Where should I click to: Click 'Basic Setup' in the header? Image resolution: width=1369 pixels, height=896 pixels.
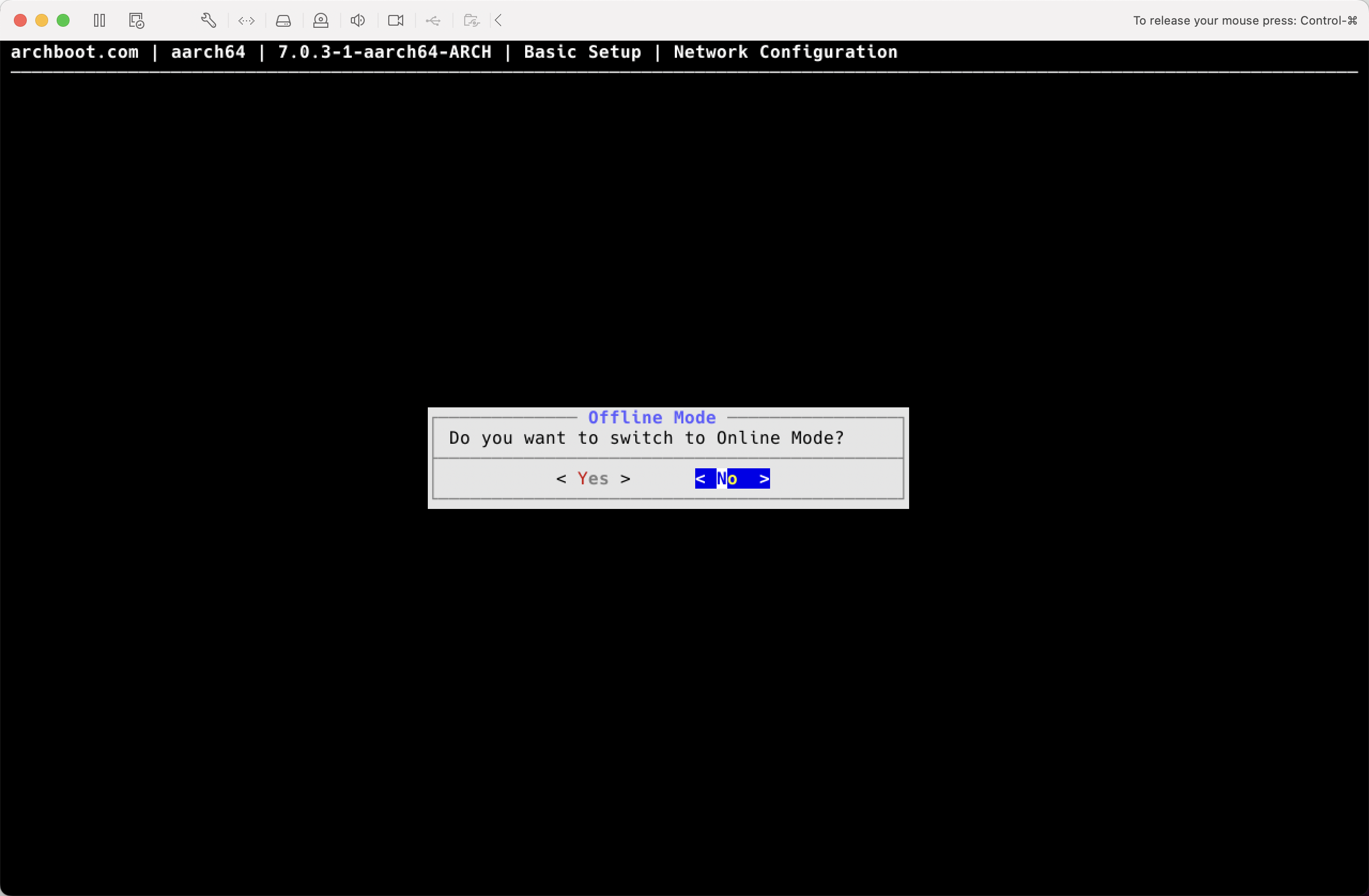(582, 52)
